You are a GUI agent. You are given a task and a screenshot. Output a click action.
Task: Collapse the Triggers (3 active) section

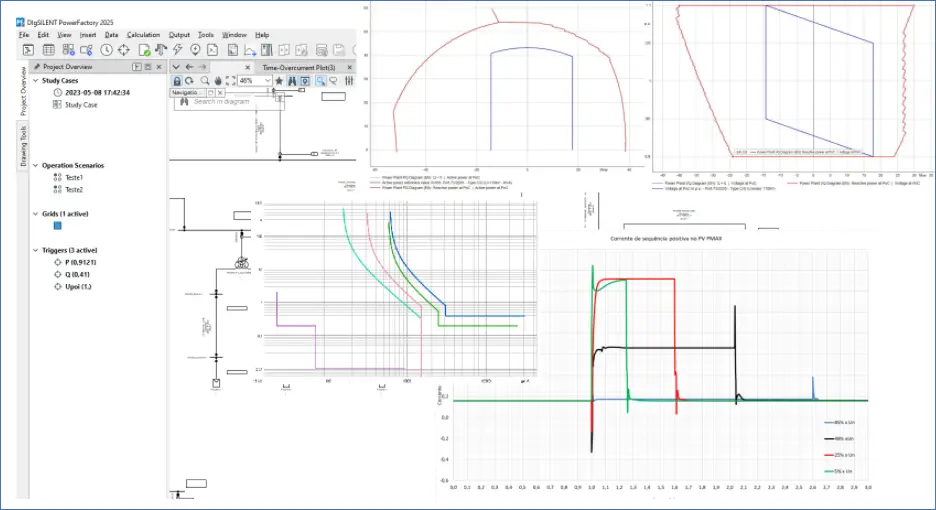[36, 250]
